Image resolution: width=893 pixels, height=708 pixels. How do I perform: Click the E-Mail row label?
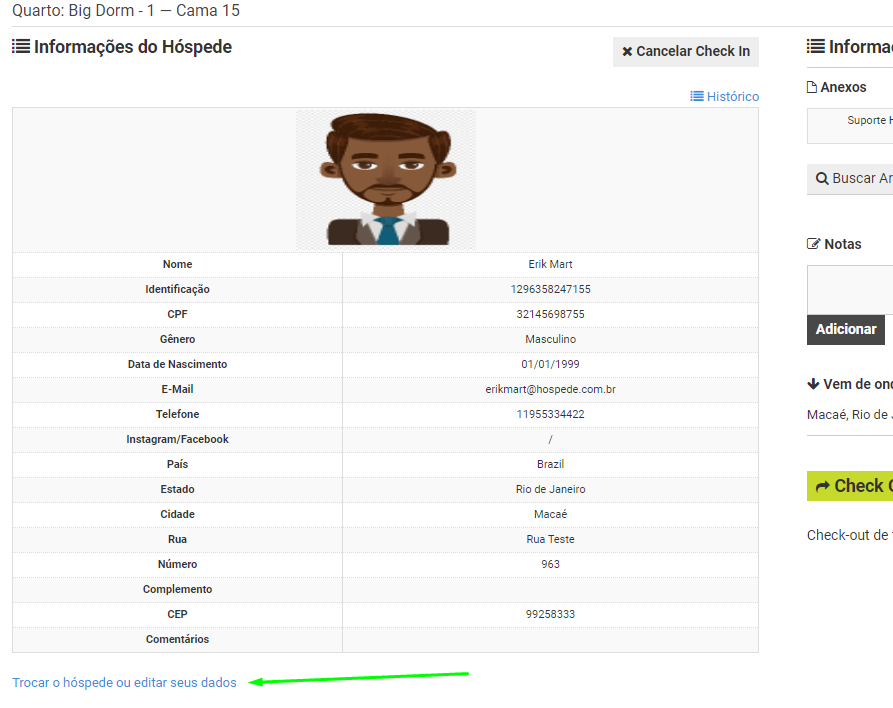click(x=177, y=390)
